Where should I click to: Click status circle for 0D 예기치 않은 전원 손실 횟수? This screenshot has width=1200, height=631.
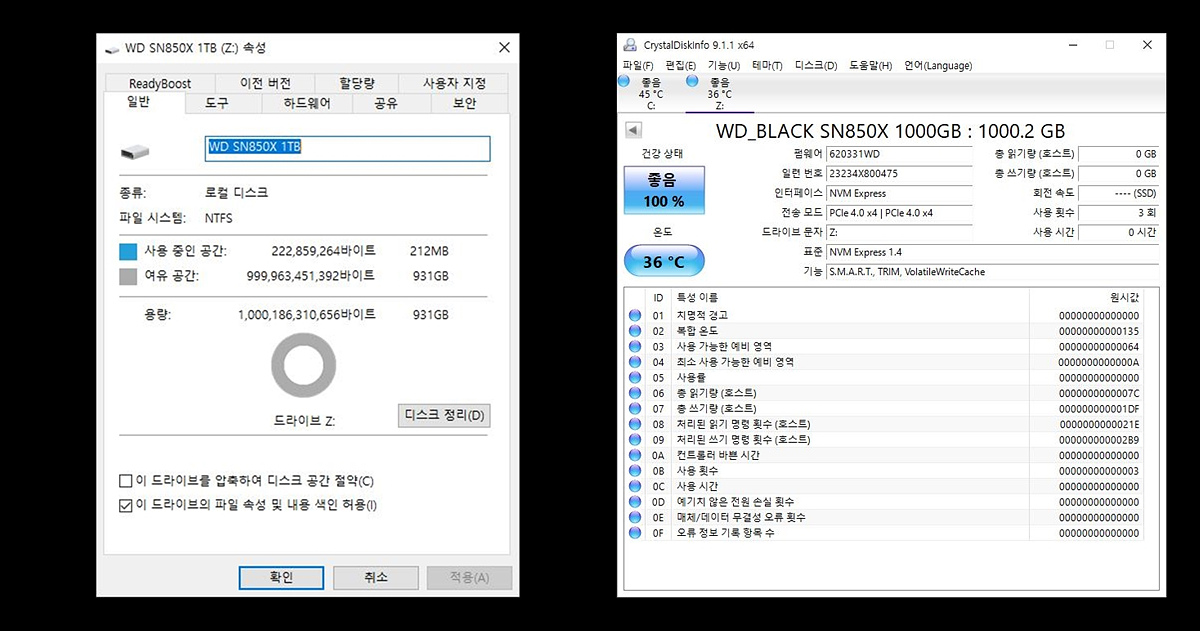[x=634, y=502]
